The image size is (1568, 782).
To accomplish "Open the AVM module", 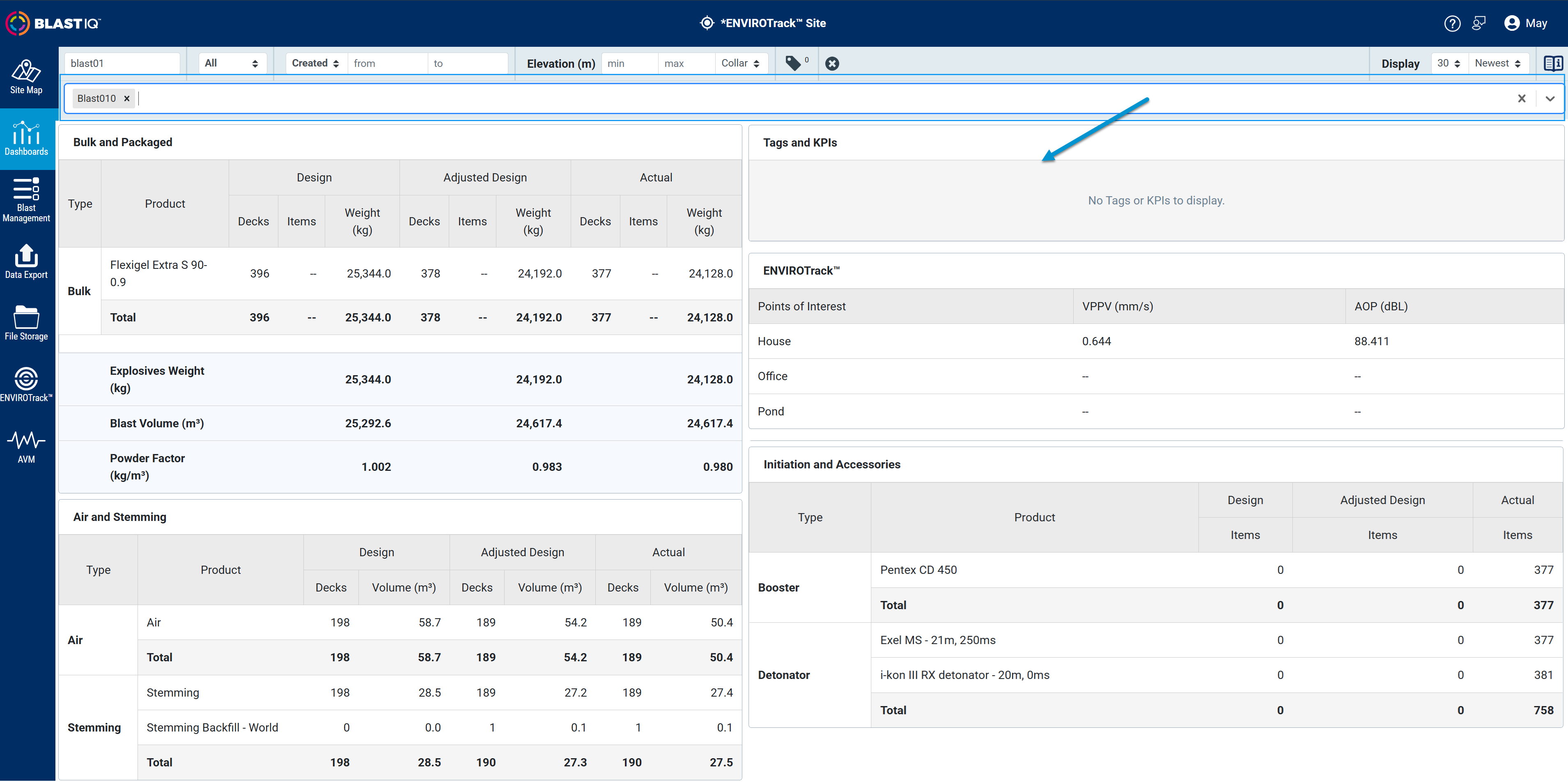I will [26, 446].
